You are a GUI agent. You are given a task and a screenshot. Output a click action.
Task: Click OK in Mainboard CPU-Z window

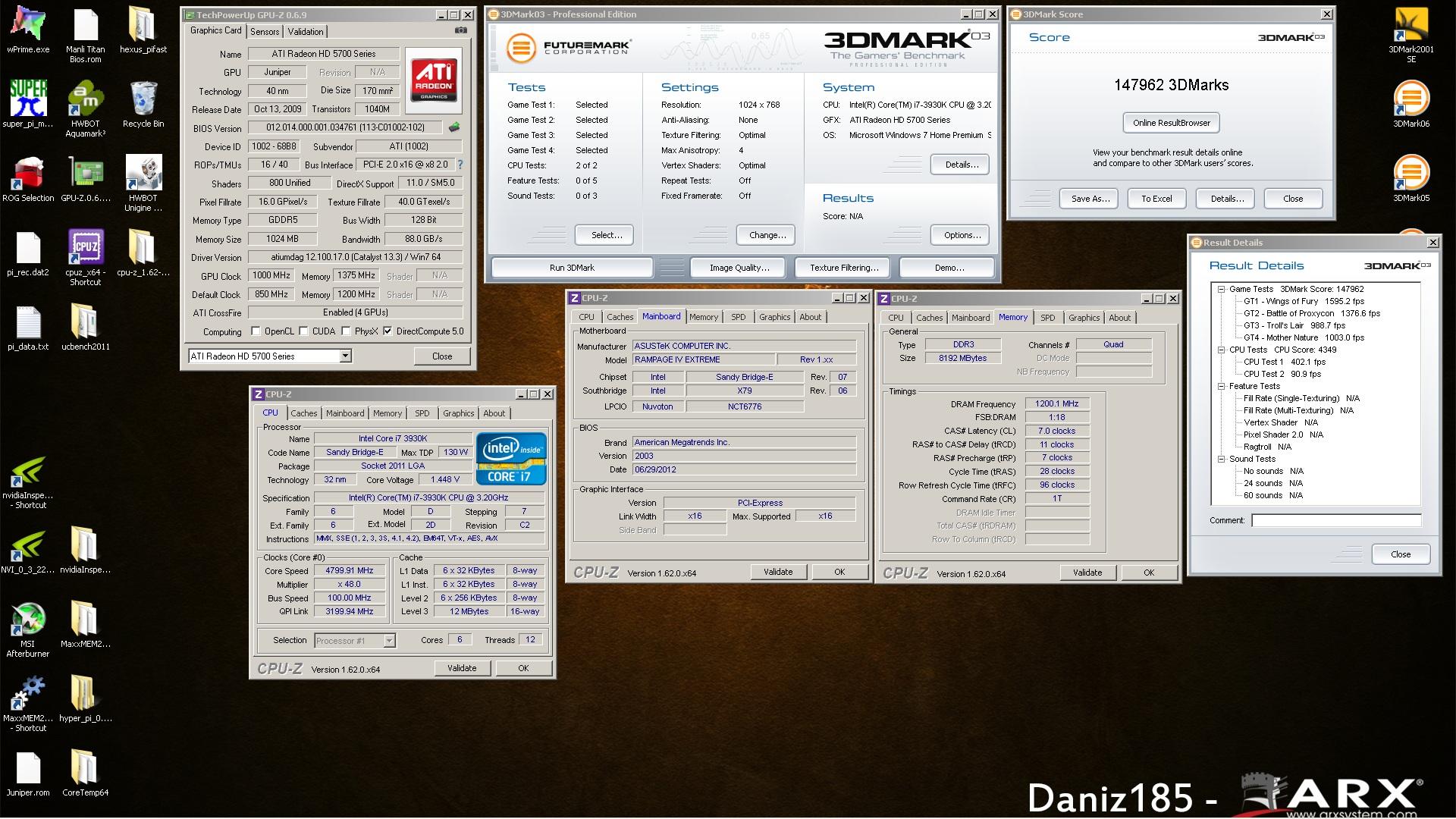coord(839,572)
